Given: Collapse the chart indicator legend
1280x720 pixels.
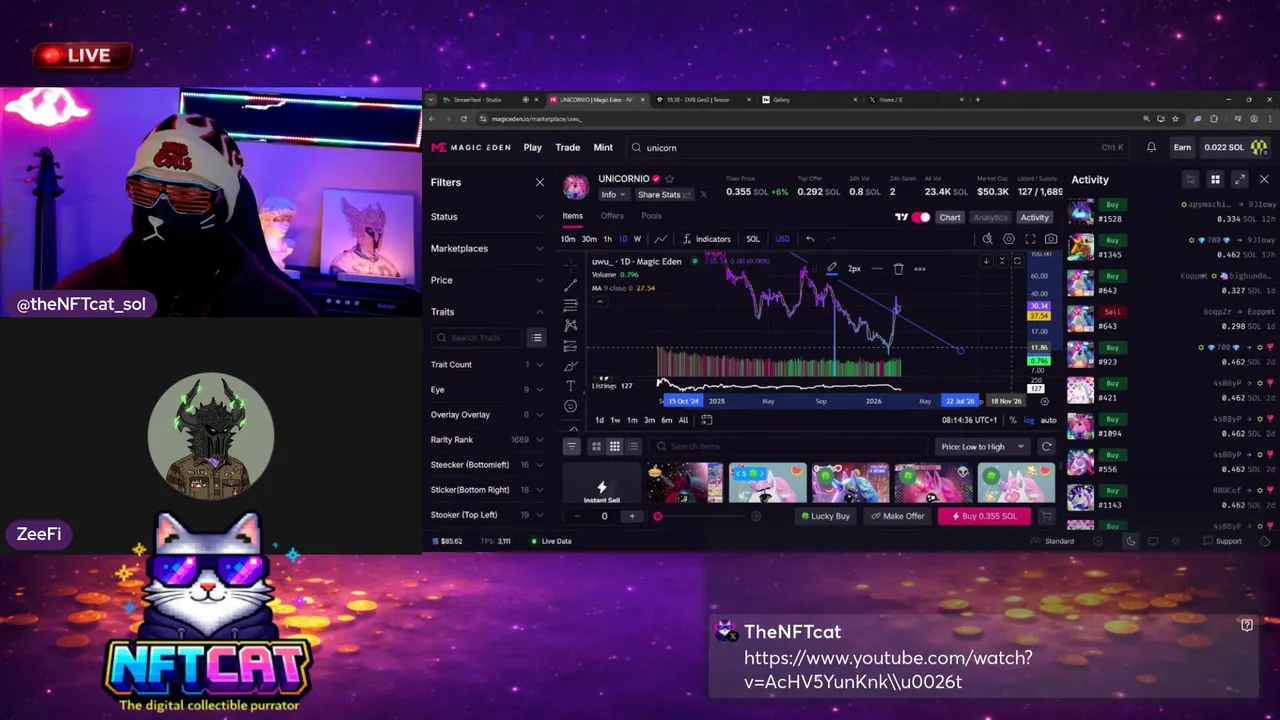Looking at the screenshot, I should (x=599, y=301).
